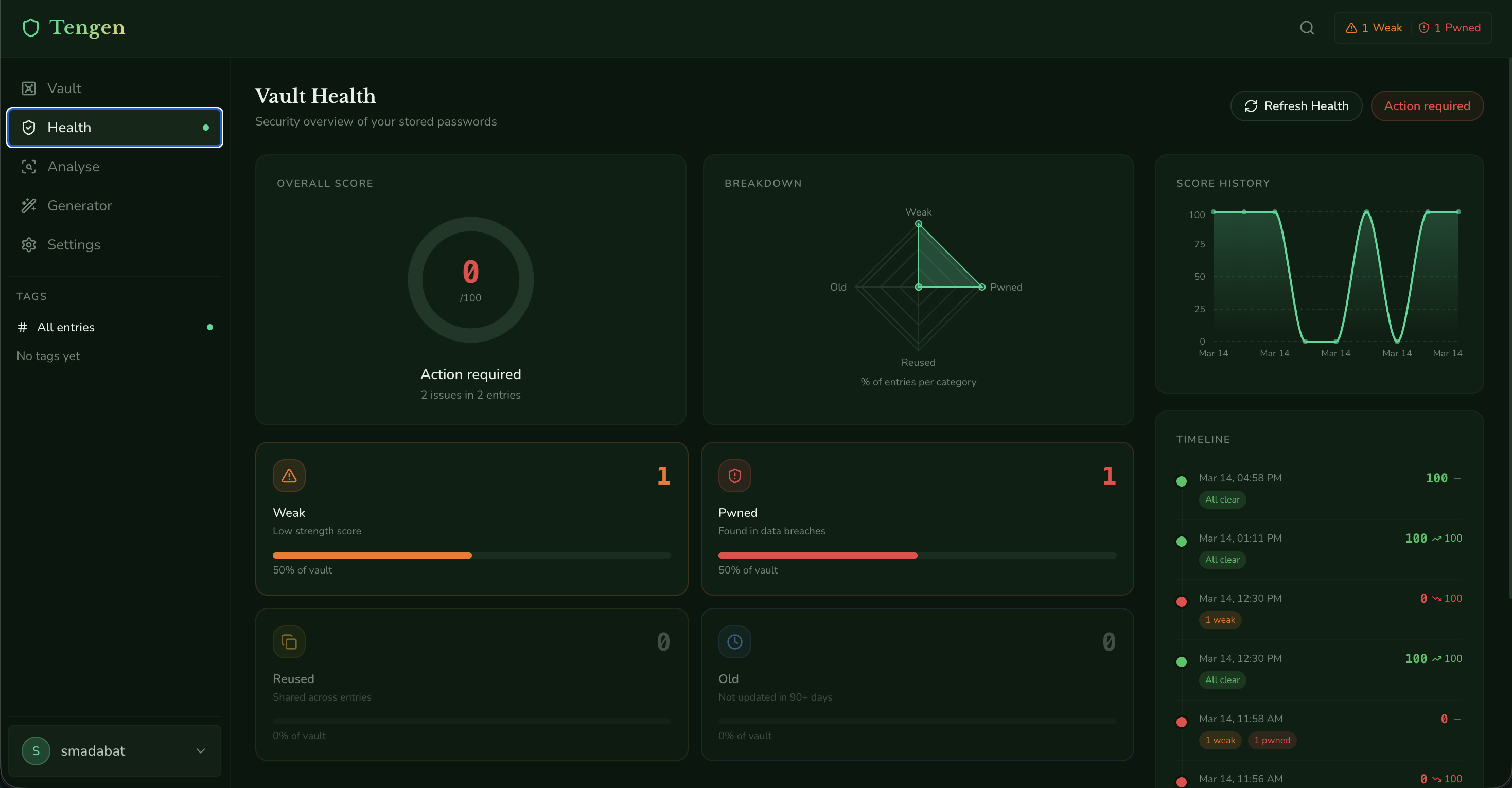Click the 1 pwned timeline tag
The width and height of the screenshot is (1512, 788).
coord(1272,741)
